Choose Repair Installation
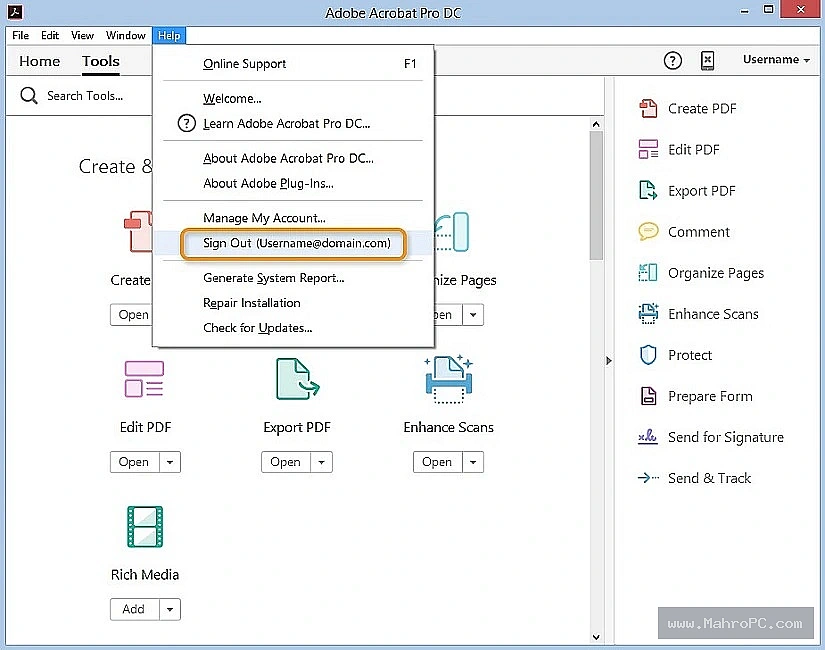The image size is (825, 650). coord(293,303)
